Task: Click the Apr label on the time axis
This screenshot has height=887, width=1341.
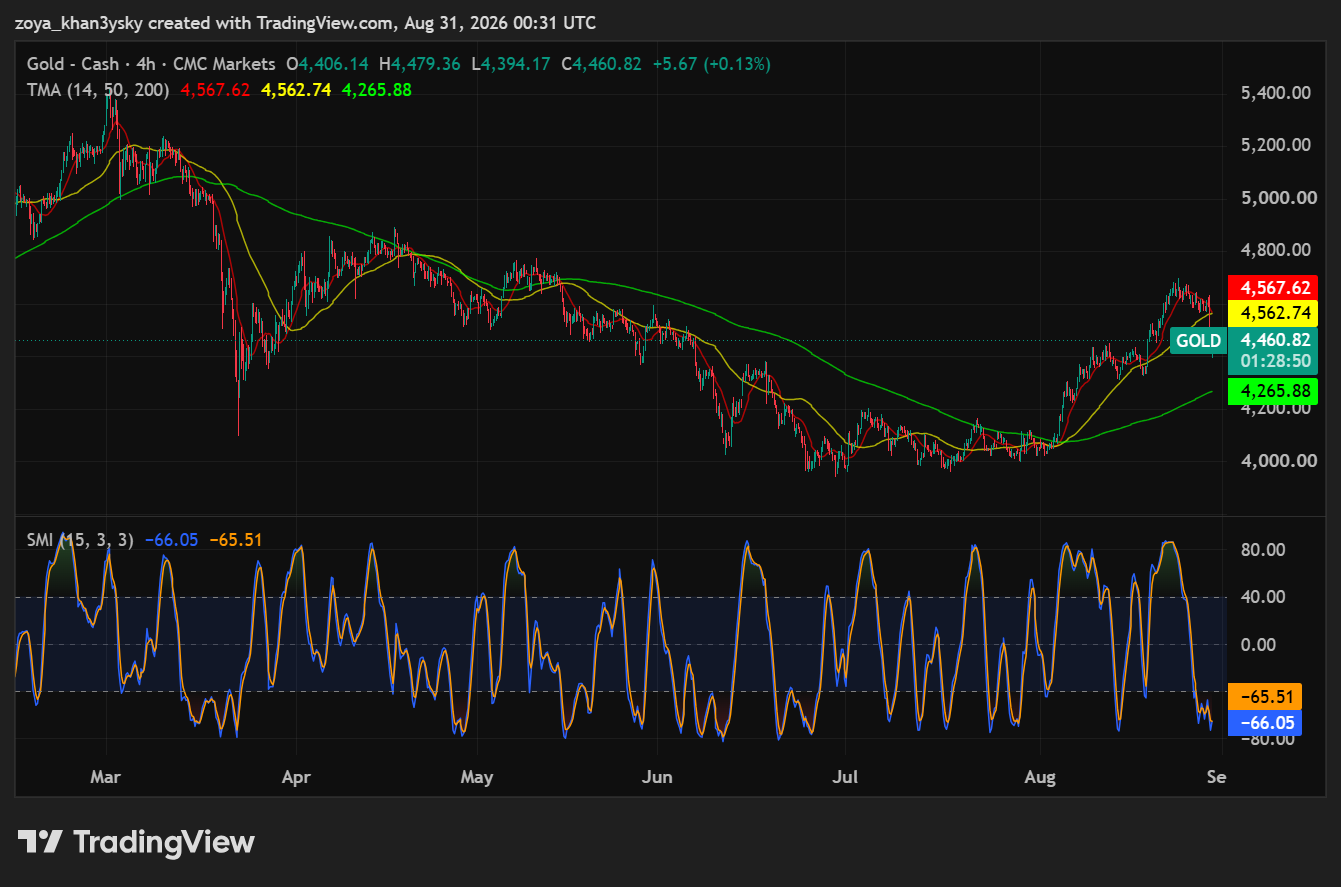Action: (x=296, y=777)
